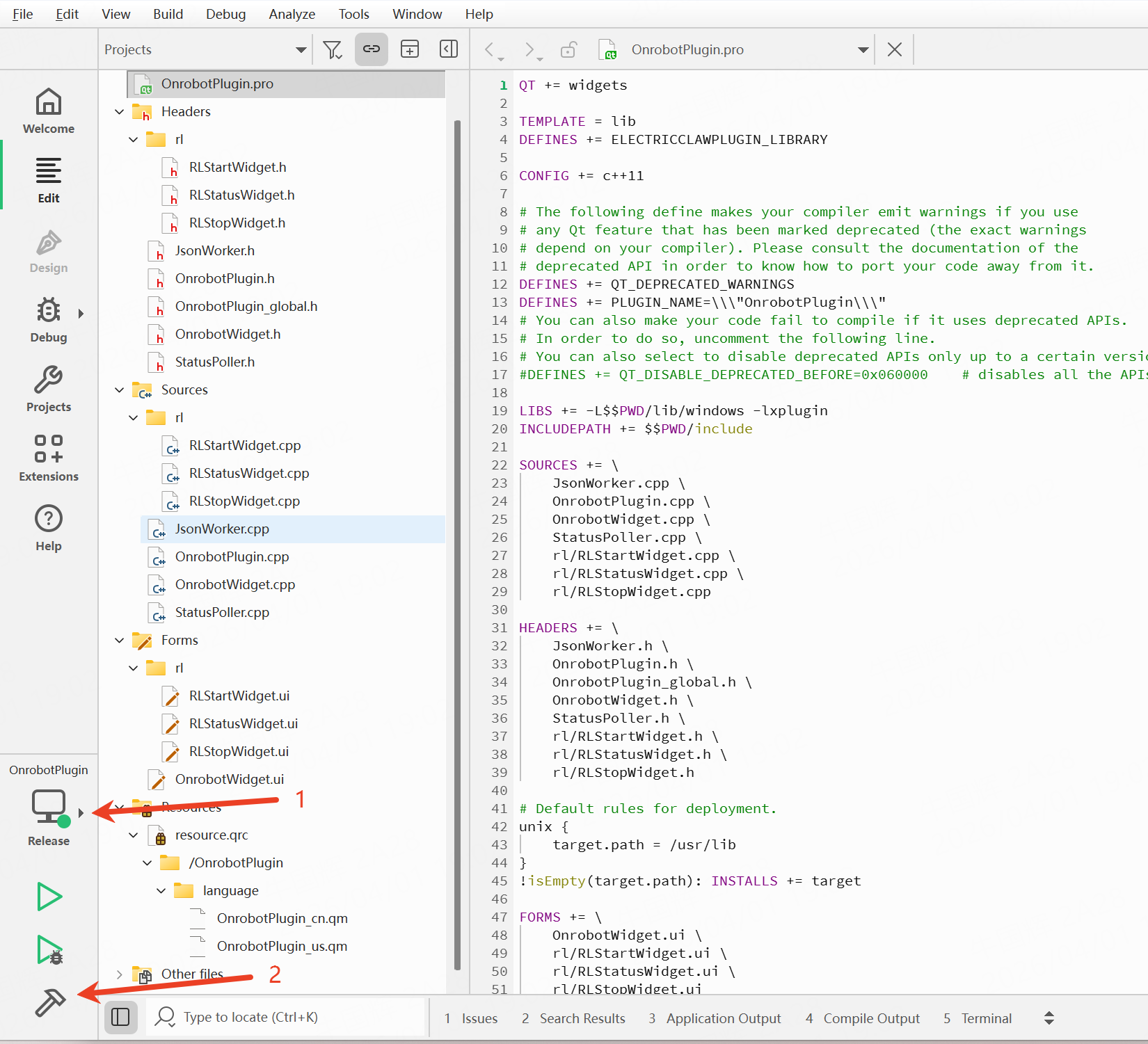This screenshot has height=1044, width=1148.
Task: Select OnrobotPlugin_us.qm translation file
Action: pos(282,946)
